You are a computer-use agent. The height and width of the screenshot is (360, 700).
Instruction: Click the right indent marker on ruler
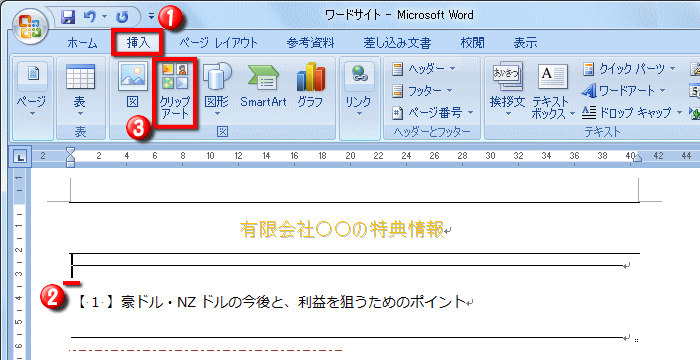pyautogui.click(x=638, y=158)
